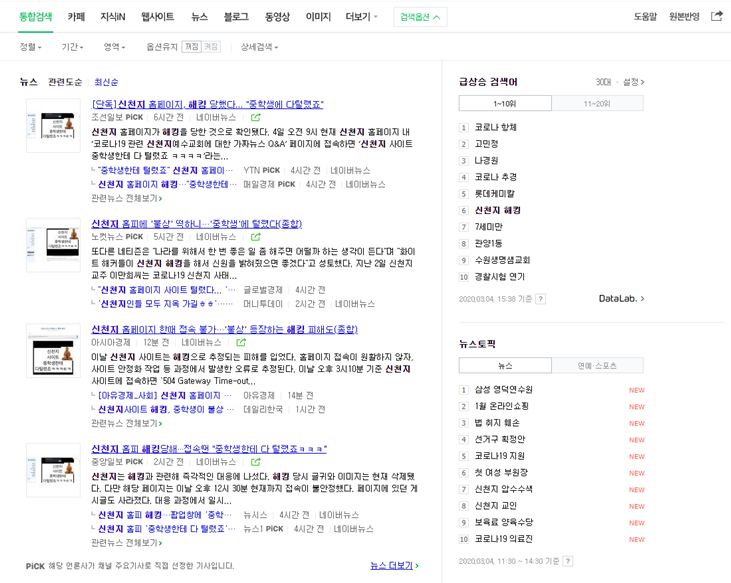Open the 뉴스 더보기 link
731x583 pixels.
pyautogui.click(x=394, y=565)
